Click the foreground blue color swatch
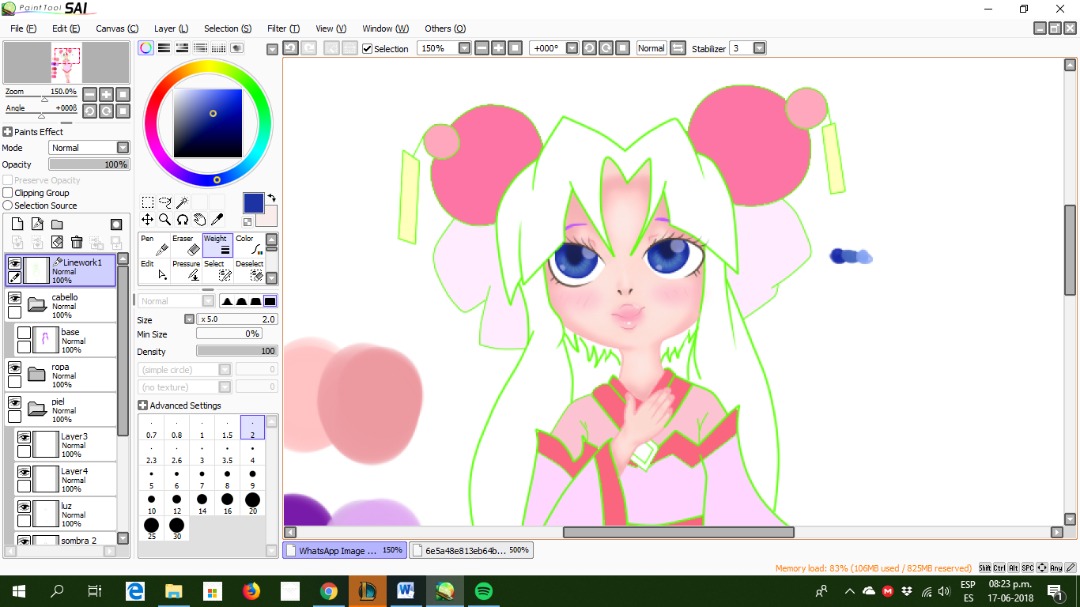 pyautogui.click(x=253, y=203)
